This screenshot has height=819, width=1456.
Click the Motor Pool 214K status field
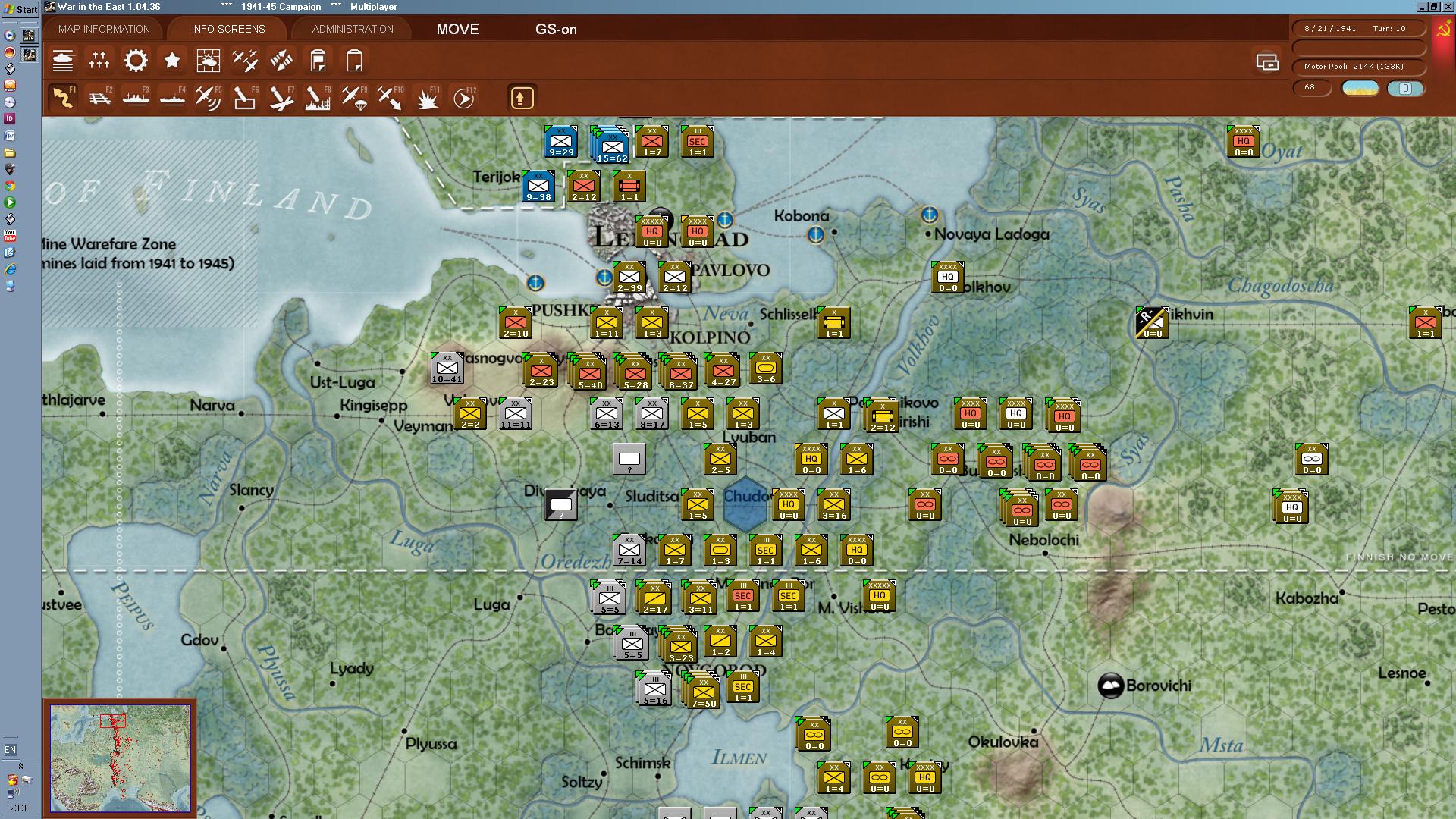click(1358, 67)
